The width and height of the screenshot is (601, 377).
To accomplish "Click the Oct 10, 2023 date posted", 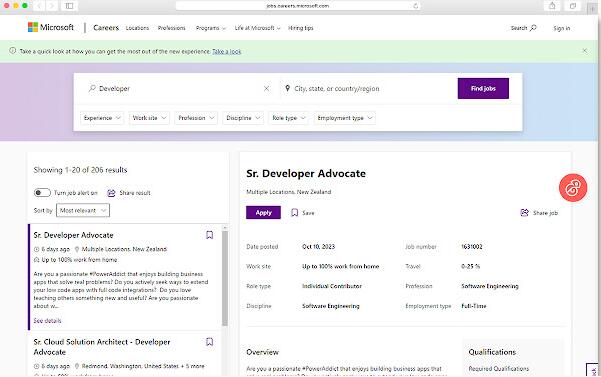I will coord(318,247).
